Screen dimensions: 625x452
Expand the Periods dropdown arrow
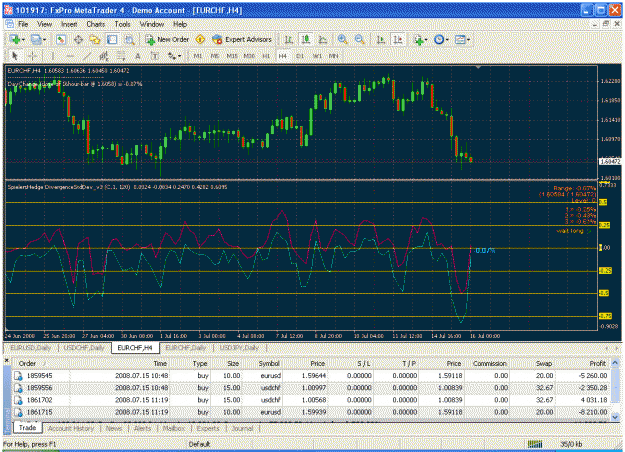click(x=447, y=40)
